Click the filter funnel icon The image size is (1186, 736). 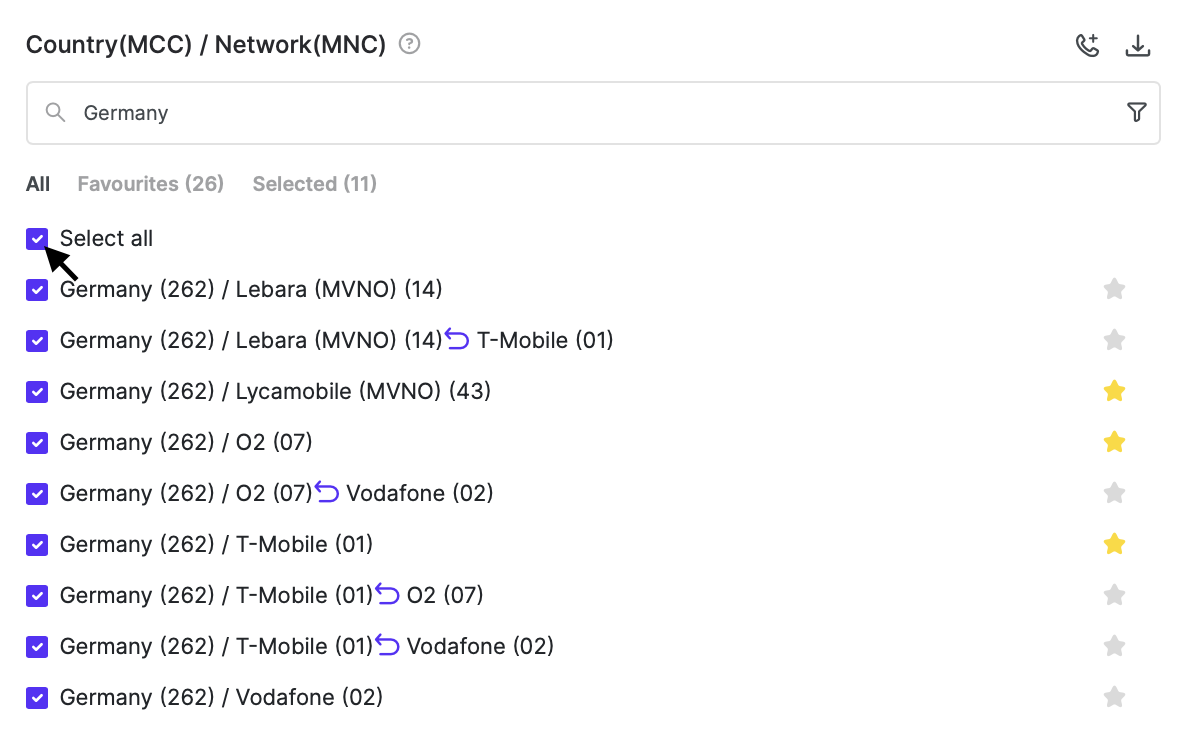[x=1136, y=112]
